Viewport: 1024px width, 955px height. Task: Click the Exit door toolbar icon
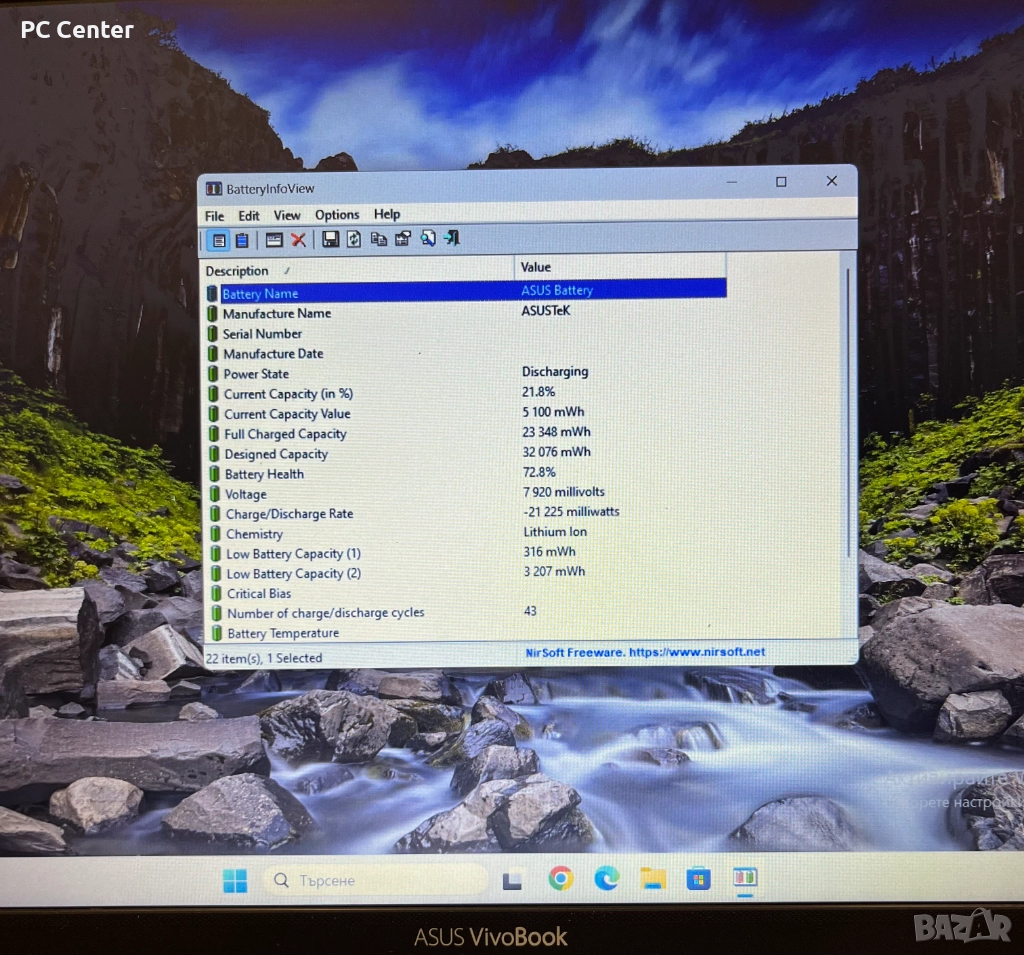tap(452, 238)
